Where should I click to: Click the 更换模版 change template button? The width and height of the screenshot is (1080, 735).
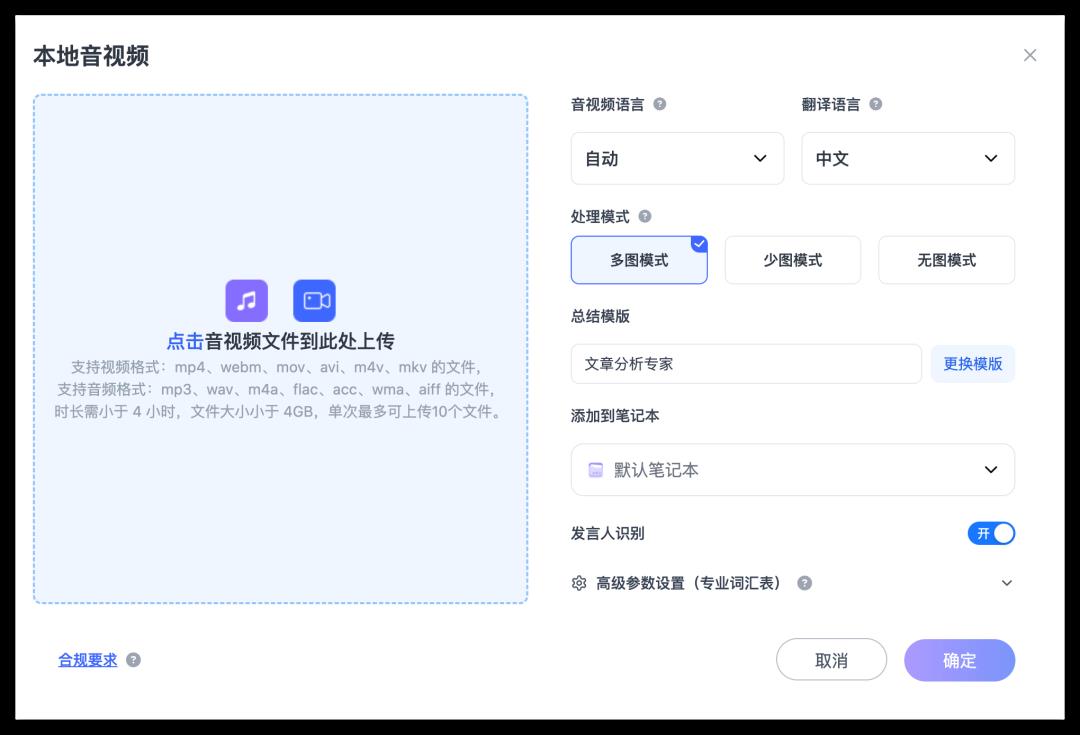(x=972, y=364)
